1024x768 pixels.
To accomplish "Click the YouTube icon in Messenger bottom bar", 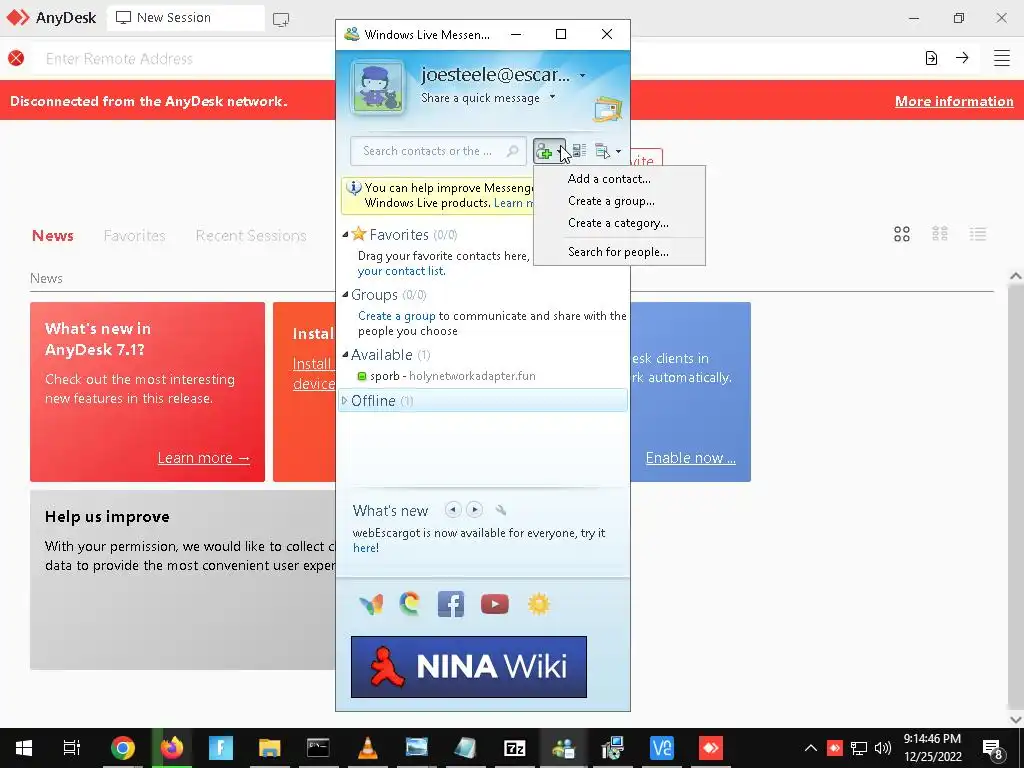I will 494,604.
